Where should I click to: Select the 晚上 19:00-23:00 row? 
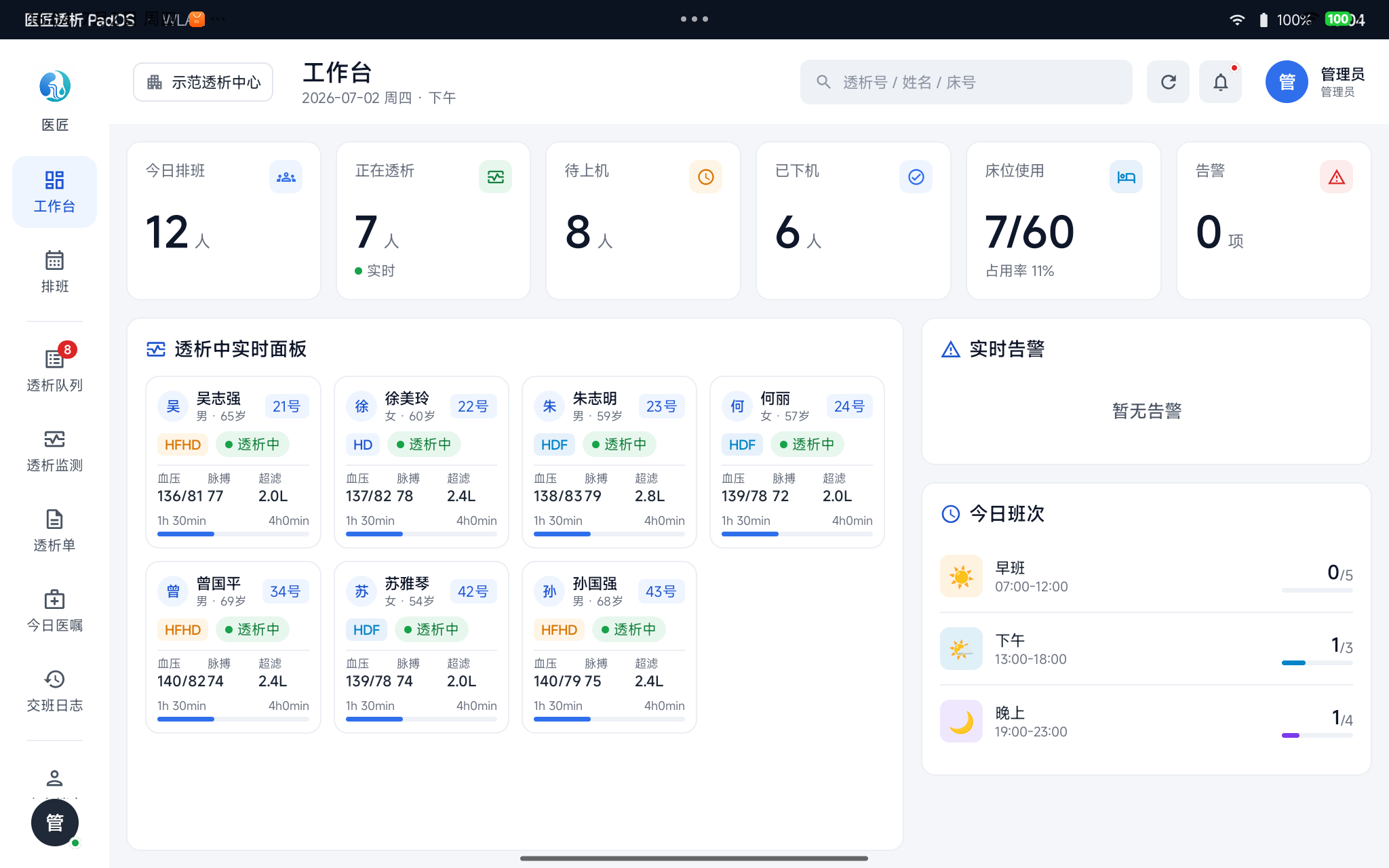pos(1146,722)
